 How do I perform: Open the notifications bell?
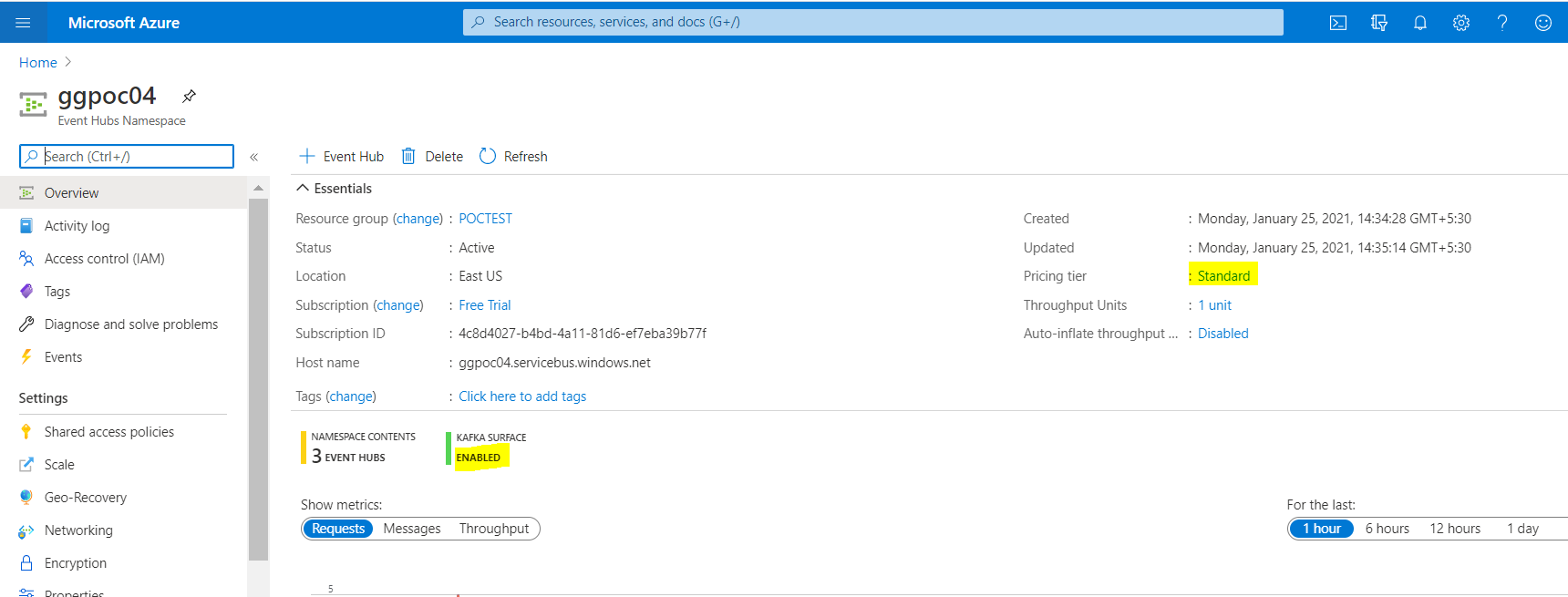[1419, 23]
